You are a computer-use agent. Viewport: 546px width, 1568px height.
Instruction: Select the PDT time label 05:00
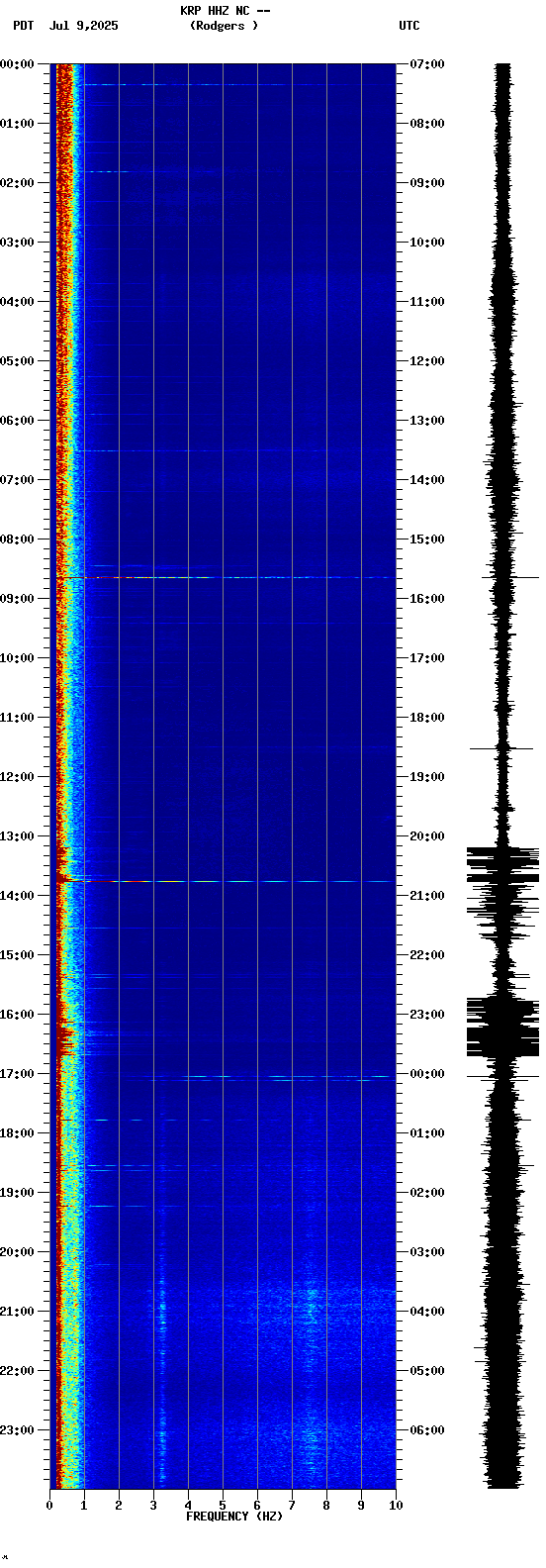[x=17, y=361]
